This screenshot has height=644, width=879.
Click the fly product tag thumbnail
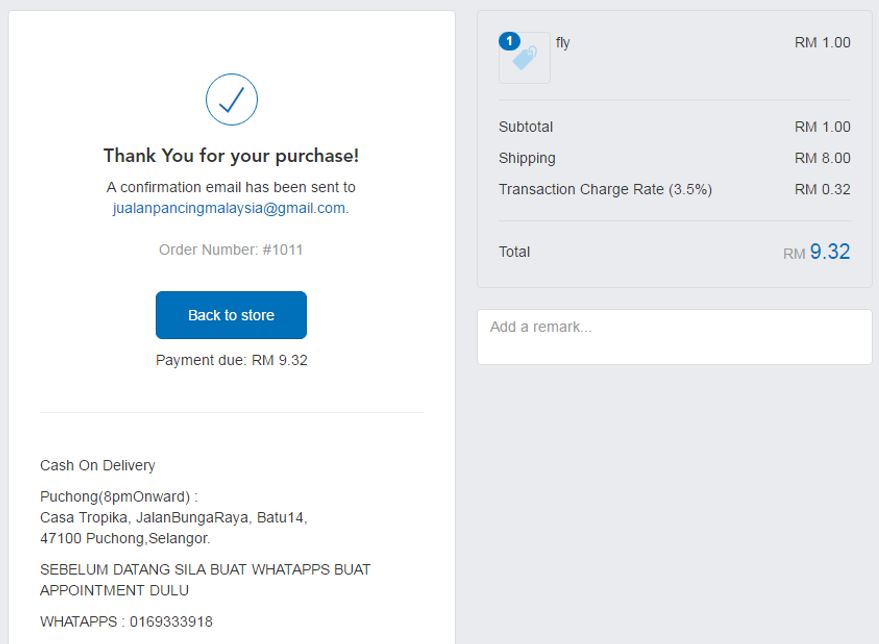click(525, 58)
